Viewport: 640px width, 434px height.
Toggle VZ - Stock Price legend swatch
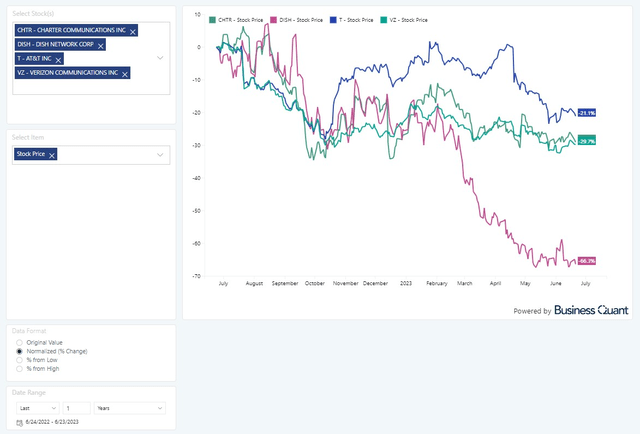coord(384,20)
